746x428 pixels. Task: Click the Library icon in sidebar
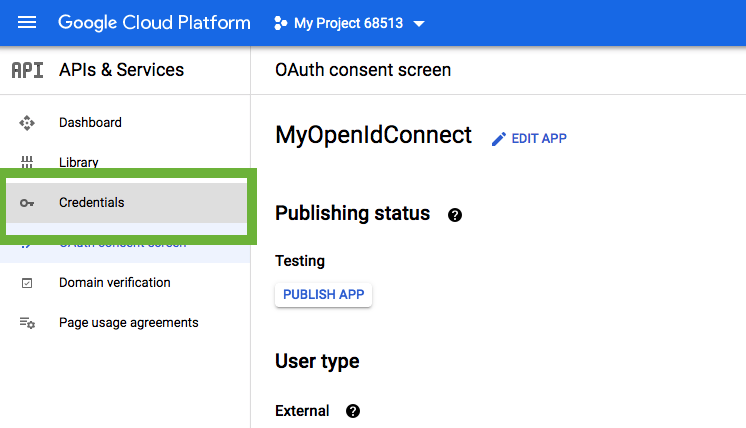tap(27, 162)
